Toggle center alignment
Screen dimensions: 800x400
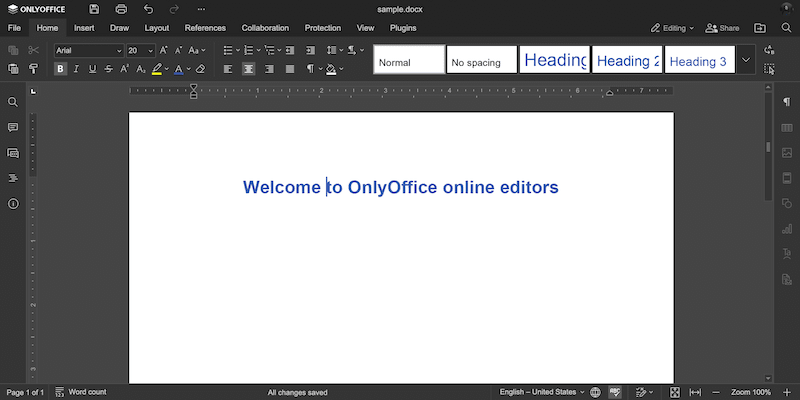click(248, 69)
